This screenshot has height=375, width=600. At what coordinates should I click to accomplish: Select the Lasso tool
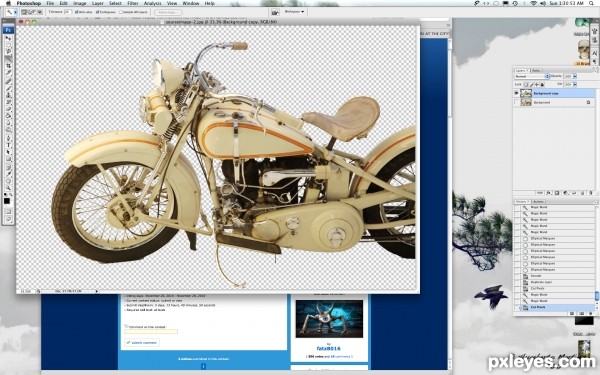tap(8, 51)
